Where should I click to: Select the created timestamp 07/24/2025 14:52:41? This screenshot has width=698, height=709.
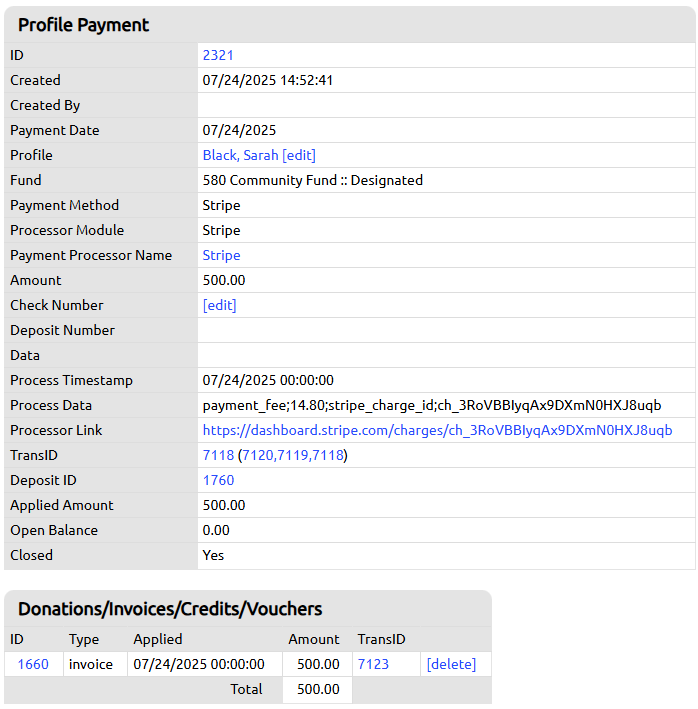point(268,80)
